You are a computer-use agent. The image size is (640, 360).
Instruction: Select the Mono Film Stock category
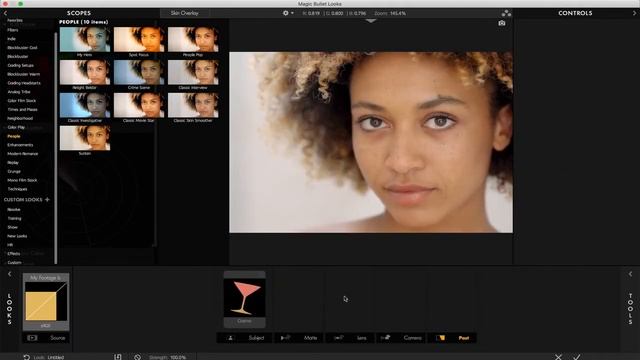pyautogui.click(x=22, y=180)
